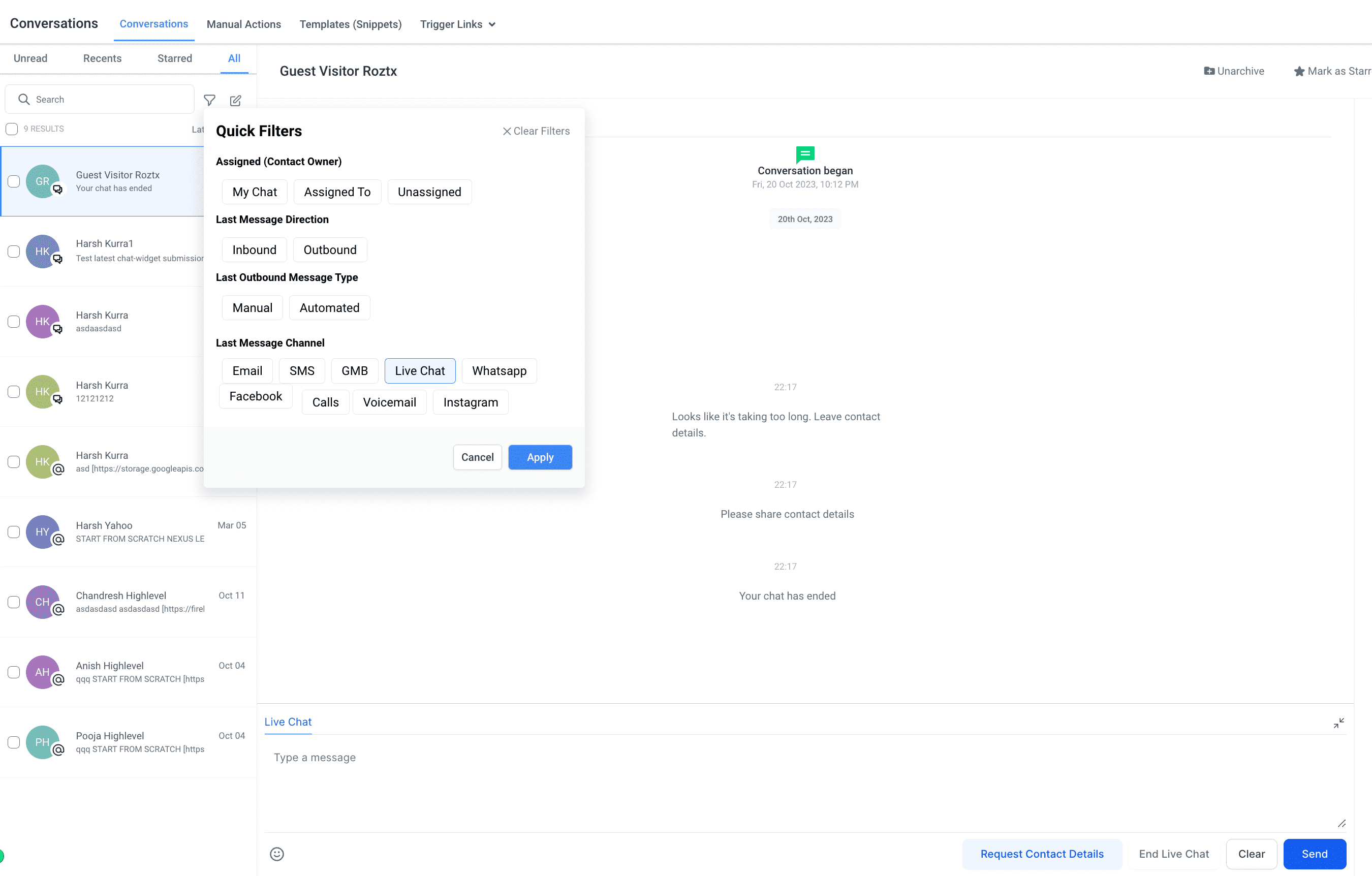
Task: Select the Harsh Yahoo conversation checkbox
Action: (14, 532)
